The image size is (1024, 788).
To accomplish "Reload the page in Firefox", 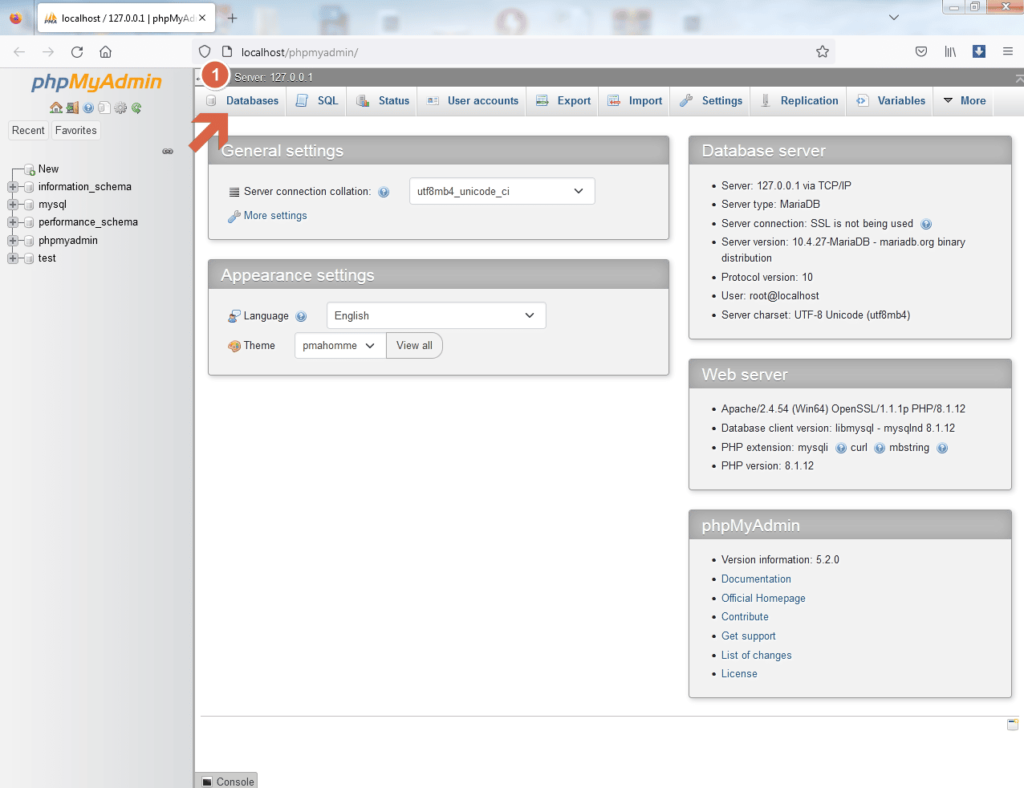I will click(x=77, y=52).
